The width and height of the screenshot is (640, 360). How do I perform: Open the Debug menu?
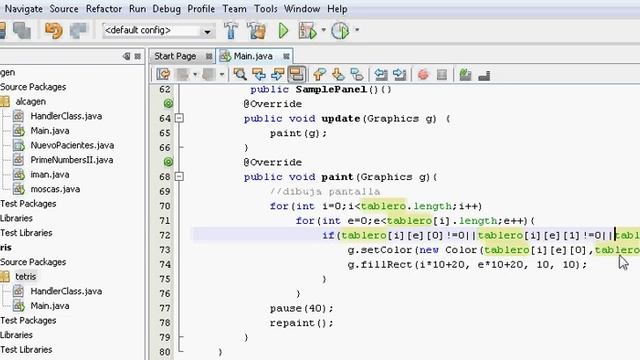click(167, 9)
